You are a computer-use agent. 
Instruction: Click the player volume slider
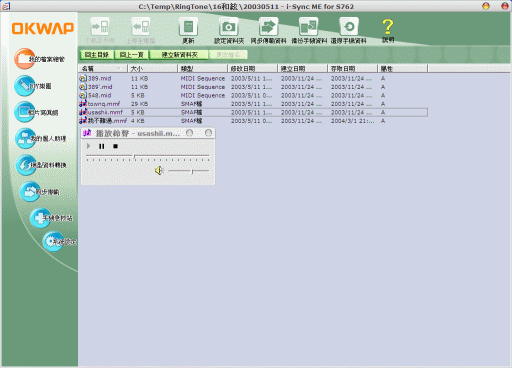pyautogui.click(x=189, y=171)
